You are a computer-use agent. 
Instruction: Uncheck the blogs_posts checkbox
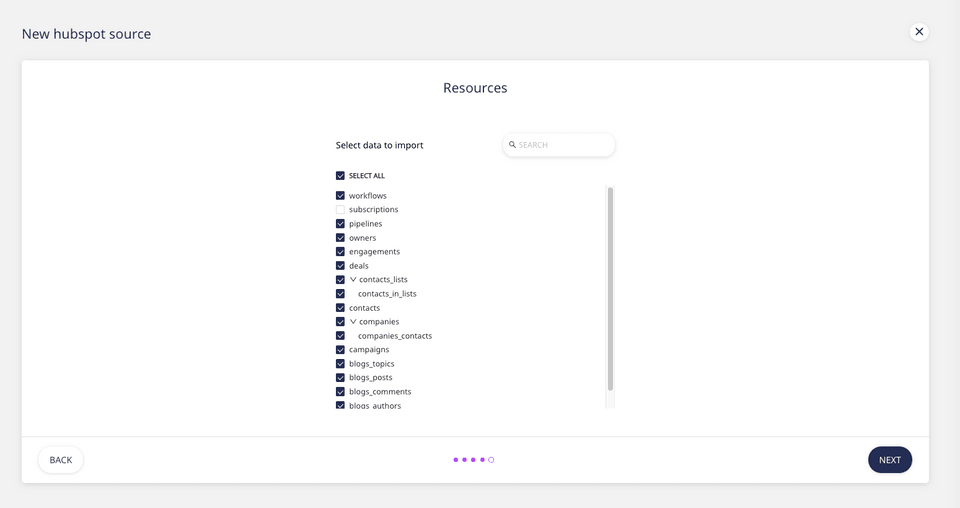(x=340, y=378)
